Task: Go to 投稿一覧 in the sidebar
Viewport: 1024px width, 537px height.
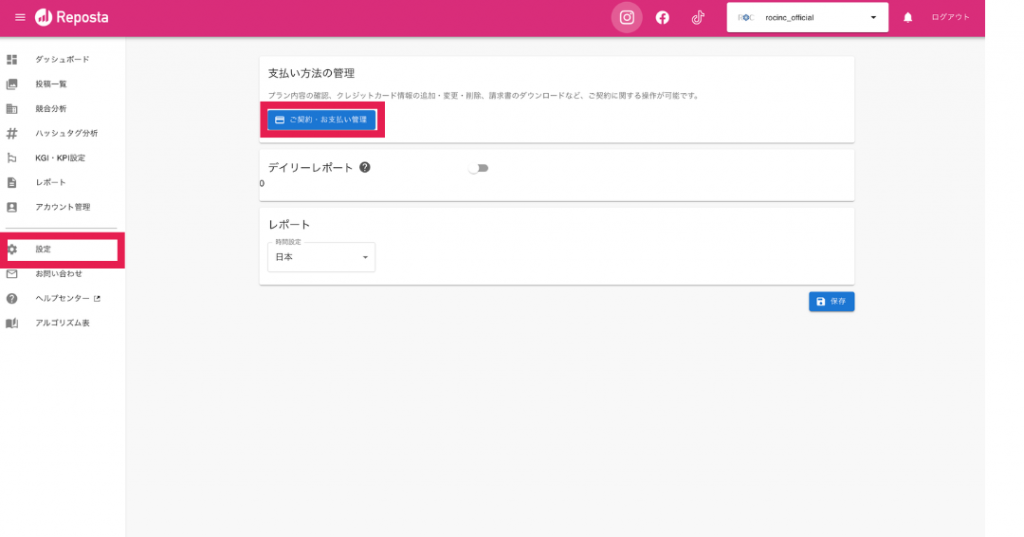Action: point(51,84)
